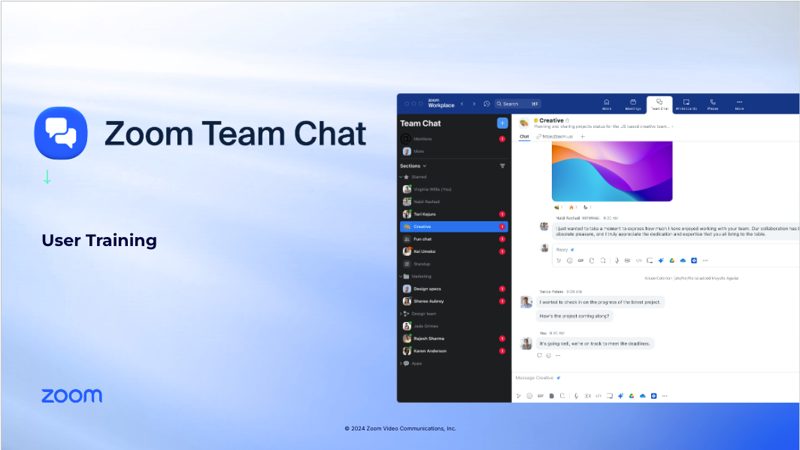Screen dimensions: 800x450
Task: Click the Google Drive icon in reply toolbar
Action: tap(672, 261)
